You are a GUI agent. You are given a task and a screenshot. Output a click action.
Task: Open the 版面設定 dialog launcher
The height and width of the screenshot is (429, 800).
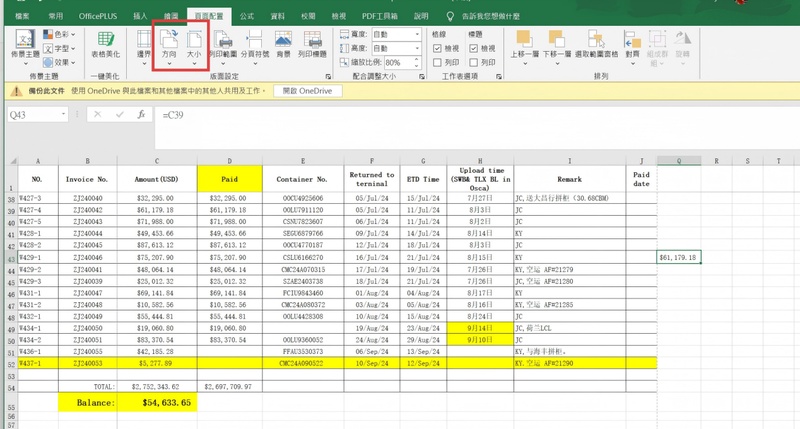click(328, 77)
